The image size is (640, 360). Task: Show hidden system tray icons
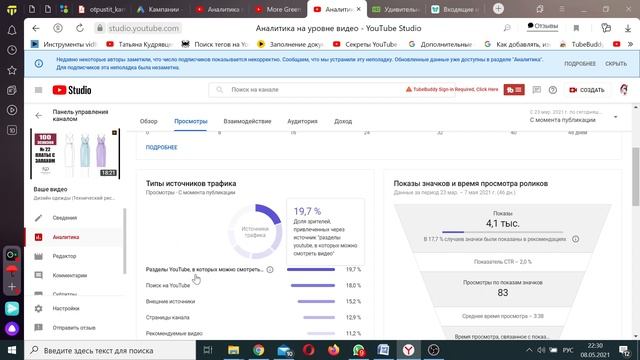pyautogui.click(x=529, y=350)
